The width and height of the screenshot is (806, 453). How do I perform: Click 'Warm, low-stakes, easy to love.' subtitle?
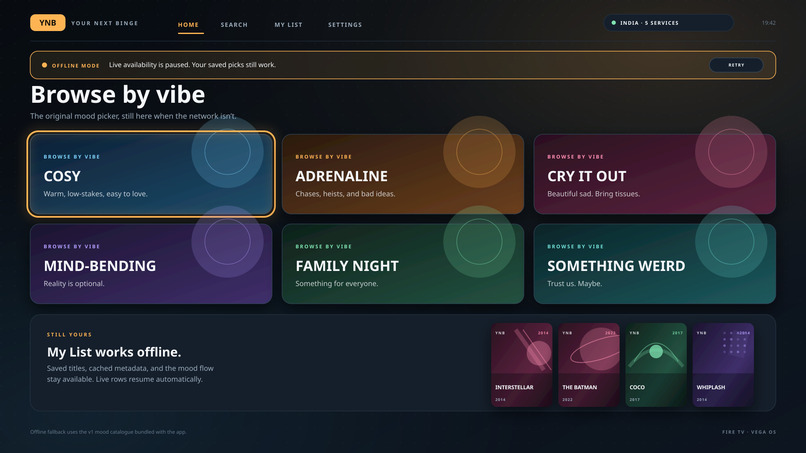tap(96, 194)
